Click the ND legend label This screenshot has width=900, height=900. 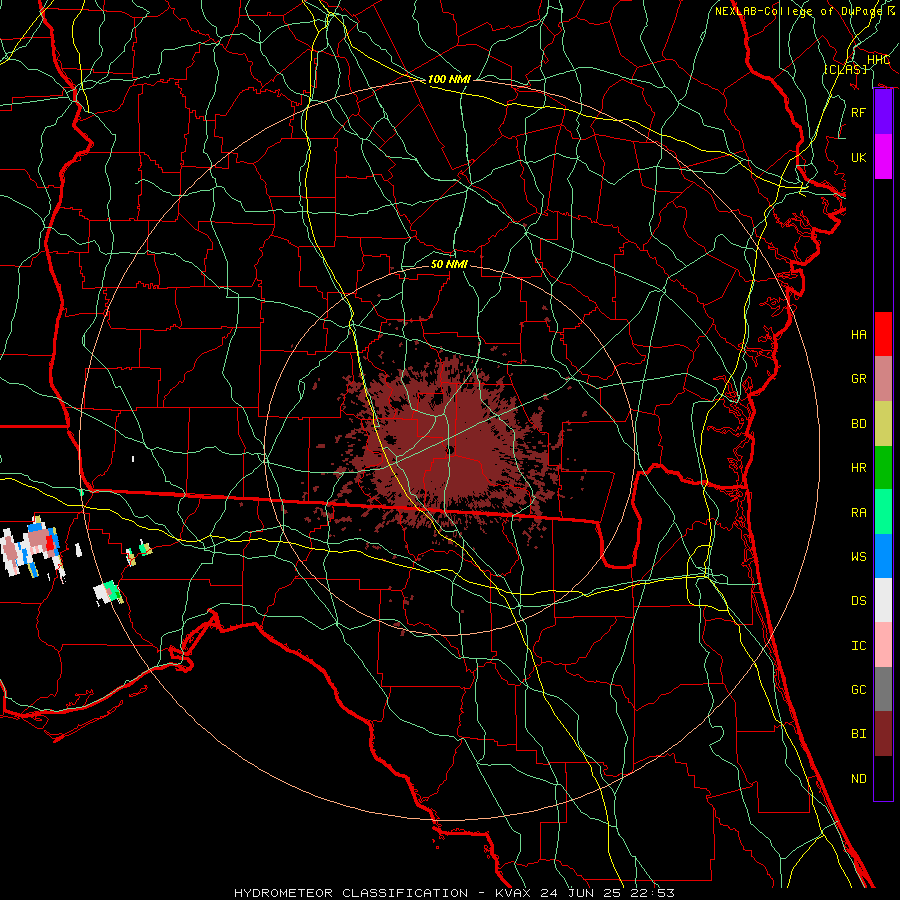click(x=859, y=779)
